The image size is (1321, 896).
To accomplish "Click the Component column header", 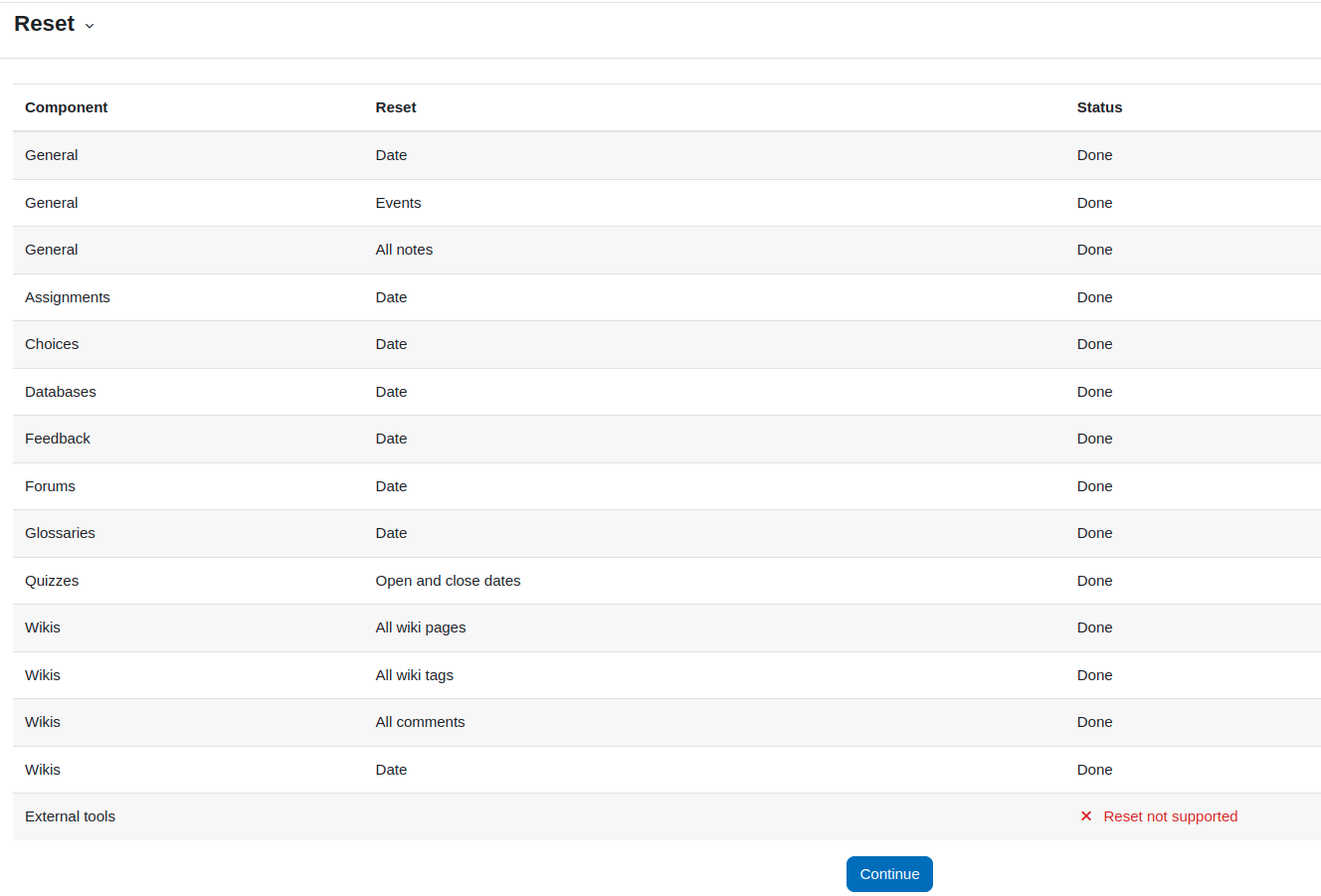I will (x=67, y=107).
